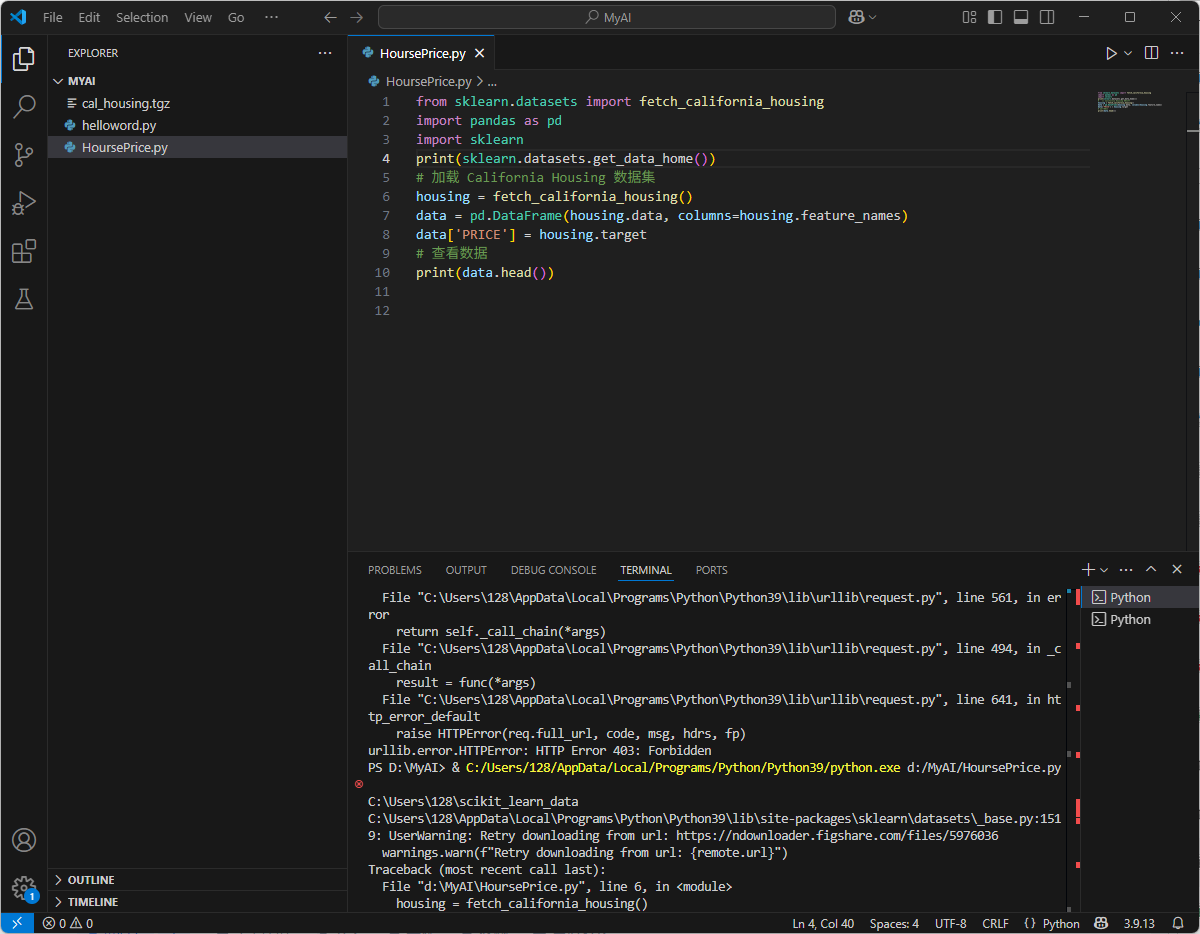This screenshot has width=1200, height=934.
Task: Click the Accounts icon in activity bar
Action: (x=24, y=840)
